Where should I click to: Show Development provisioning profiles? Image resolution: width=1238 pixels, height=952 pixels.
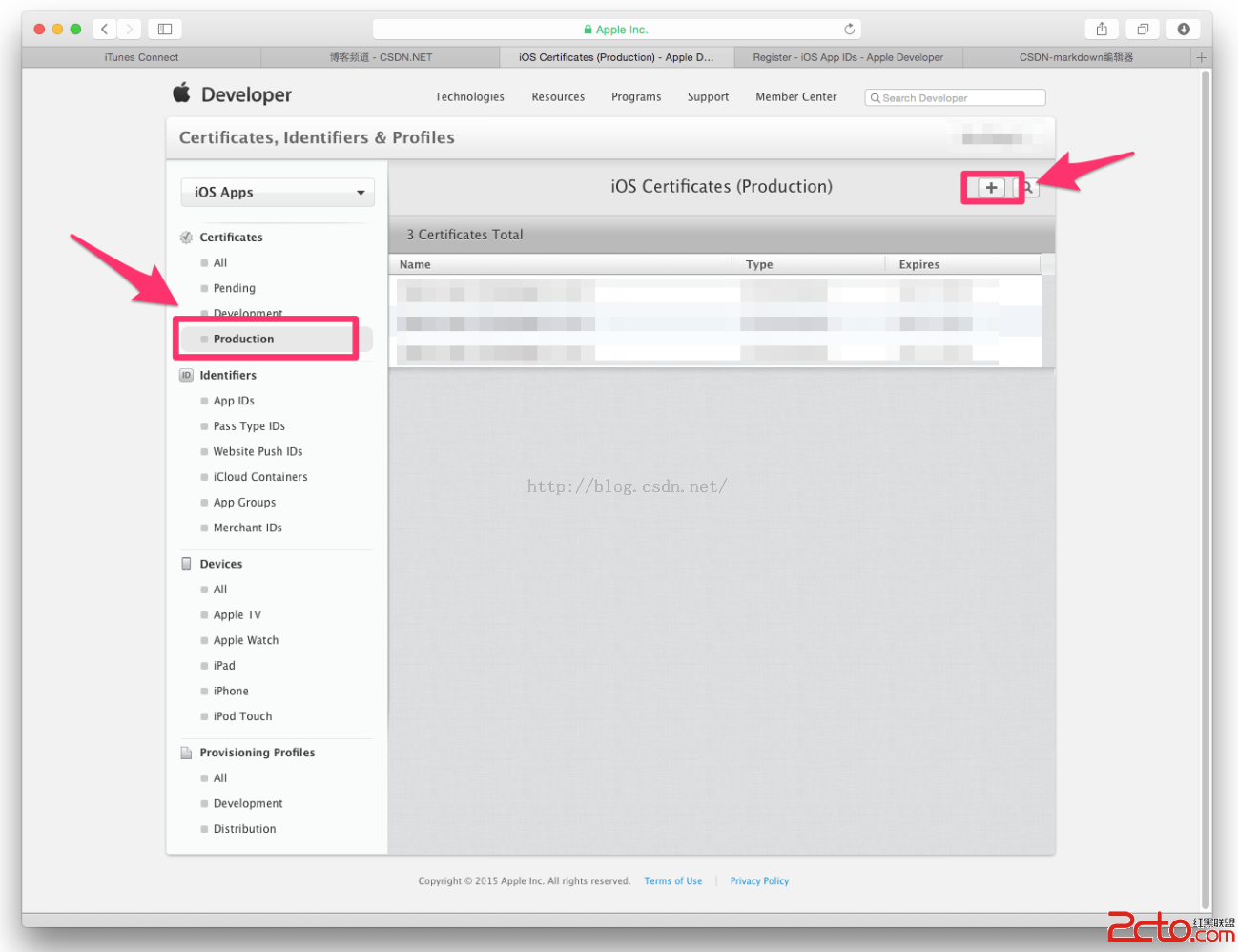pos(248,803)
